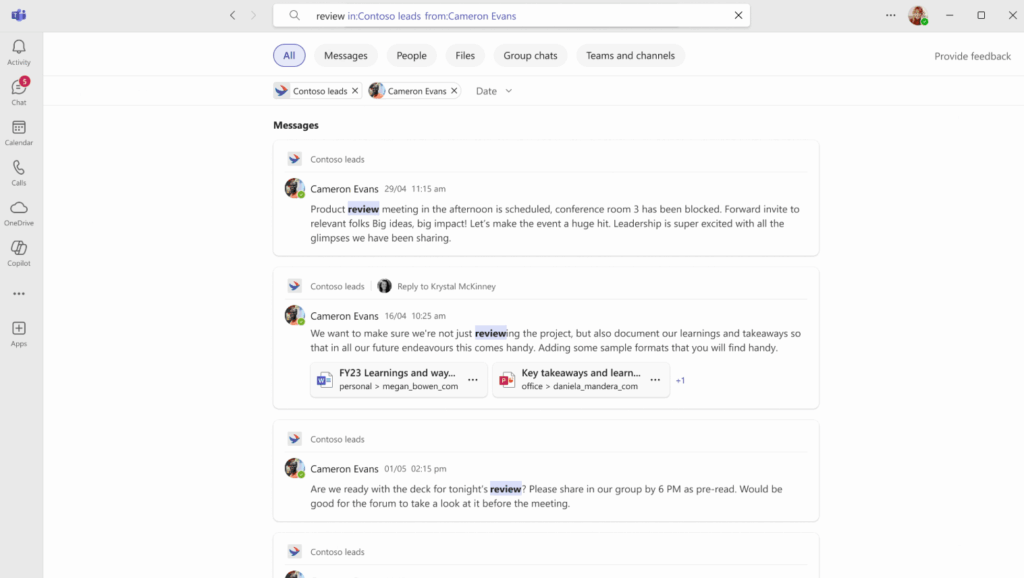
Task: Open more options for Key takeaways file
Action: (655, 380)
